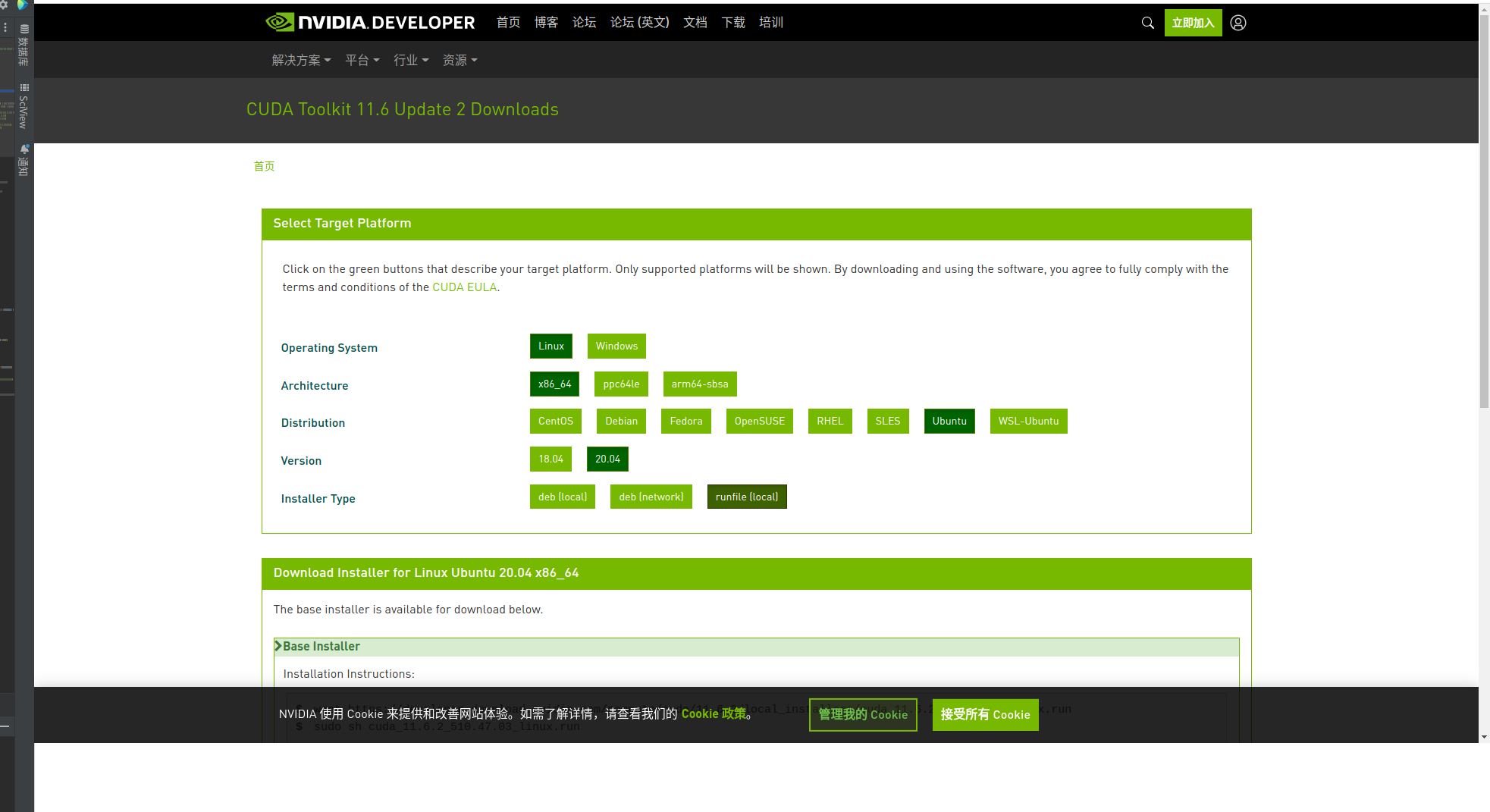Expand the 资源 dropdown menu

click(x=460, y=60)
